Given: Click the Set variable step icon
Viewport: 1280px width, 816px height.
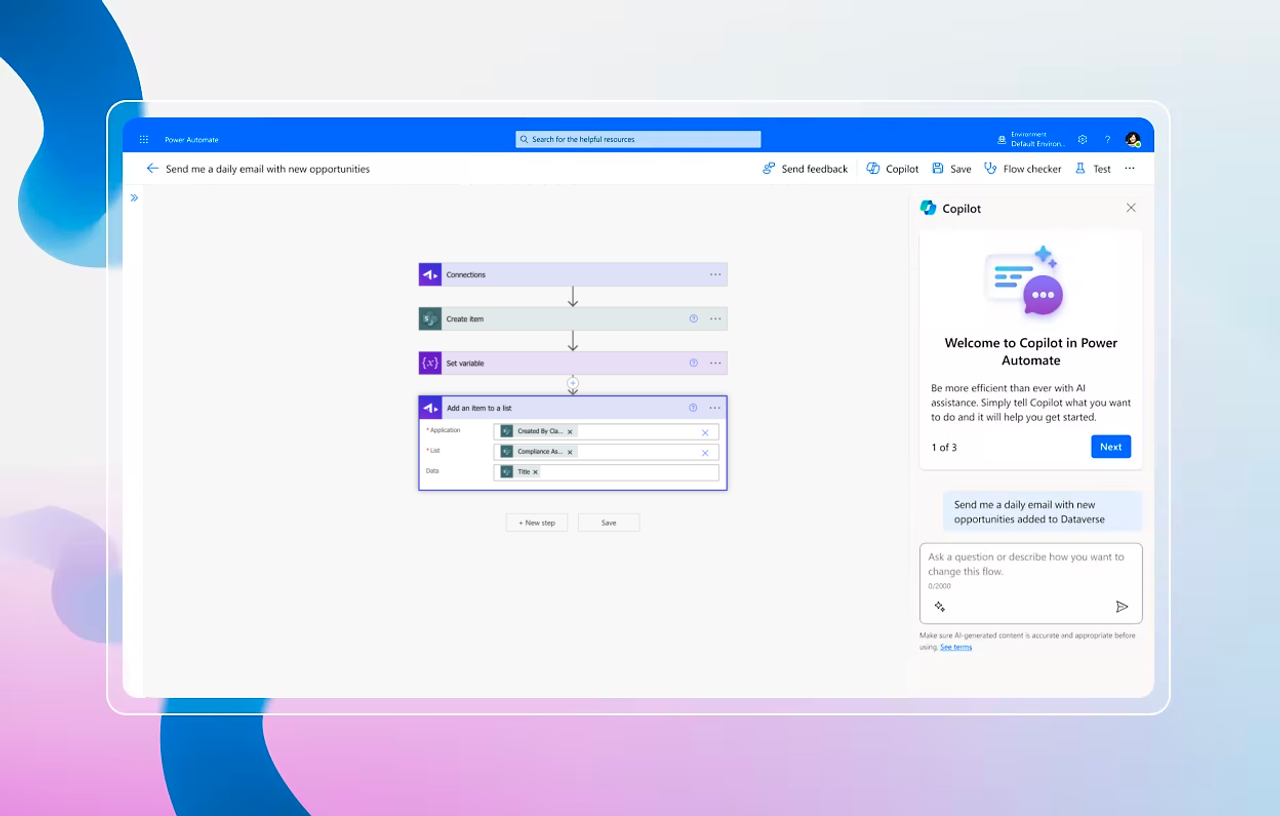Looking at the screenshot, I should (430, 363).
